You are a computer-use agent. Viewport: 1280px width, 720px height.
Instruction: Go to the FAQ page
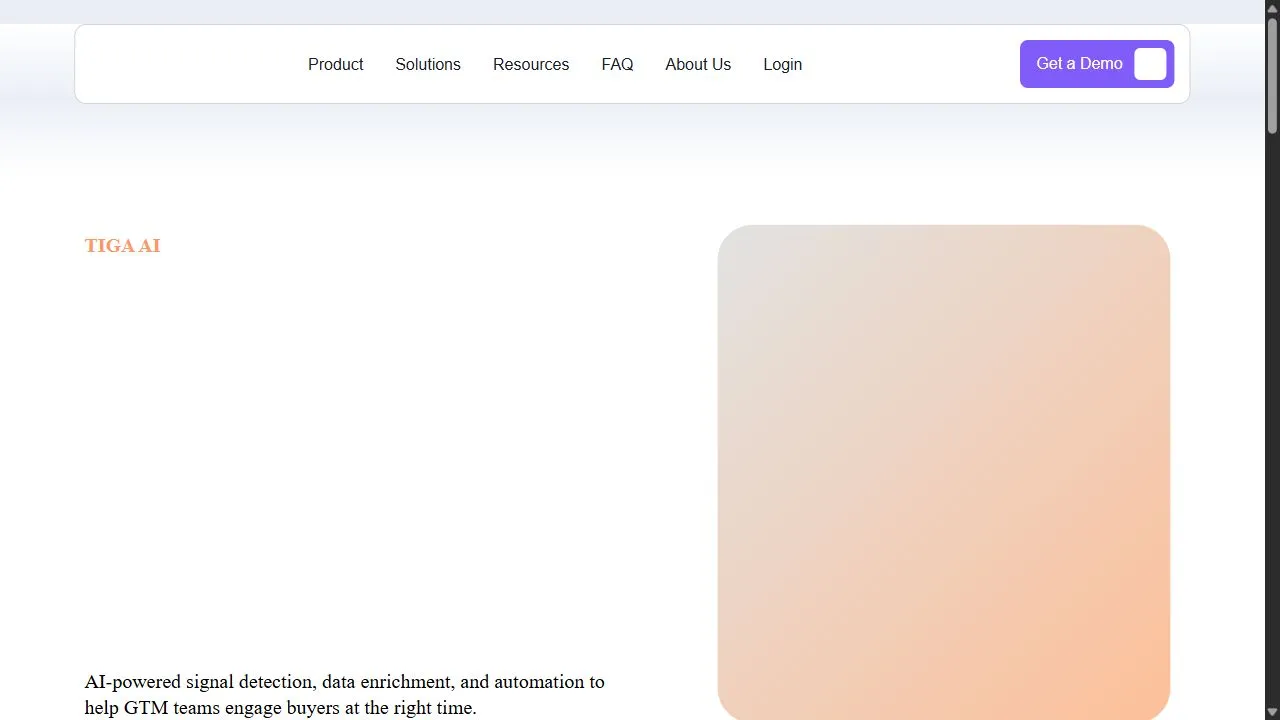click(617, 64)
